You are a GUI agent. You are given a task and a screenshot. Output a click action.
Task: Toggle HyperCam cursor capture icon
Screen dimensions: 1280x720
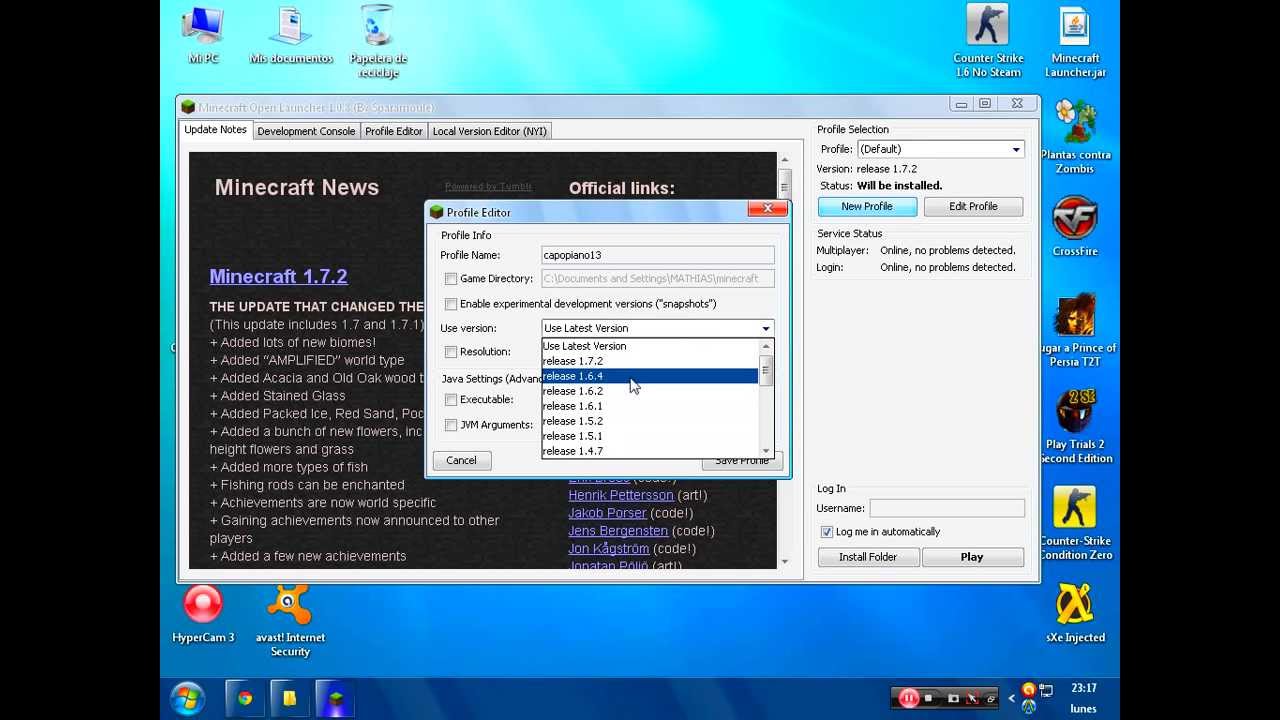pyautogui.click(x=971, y=698)
